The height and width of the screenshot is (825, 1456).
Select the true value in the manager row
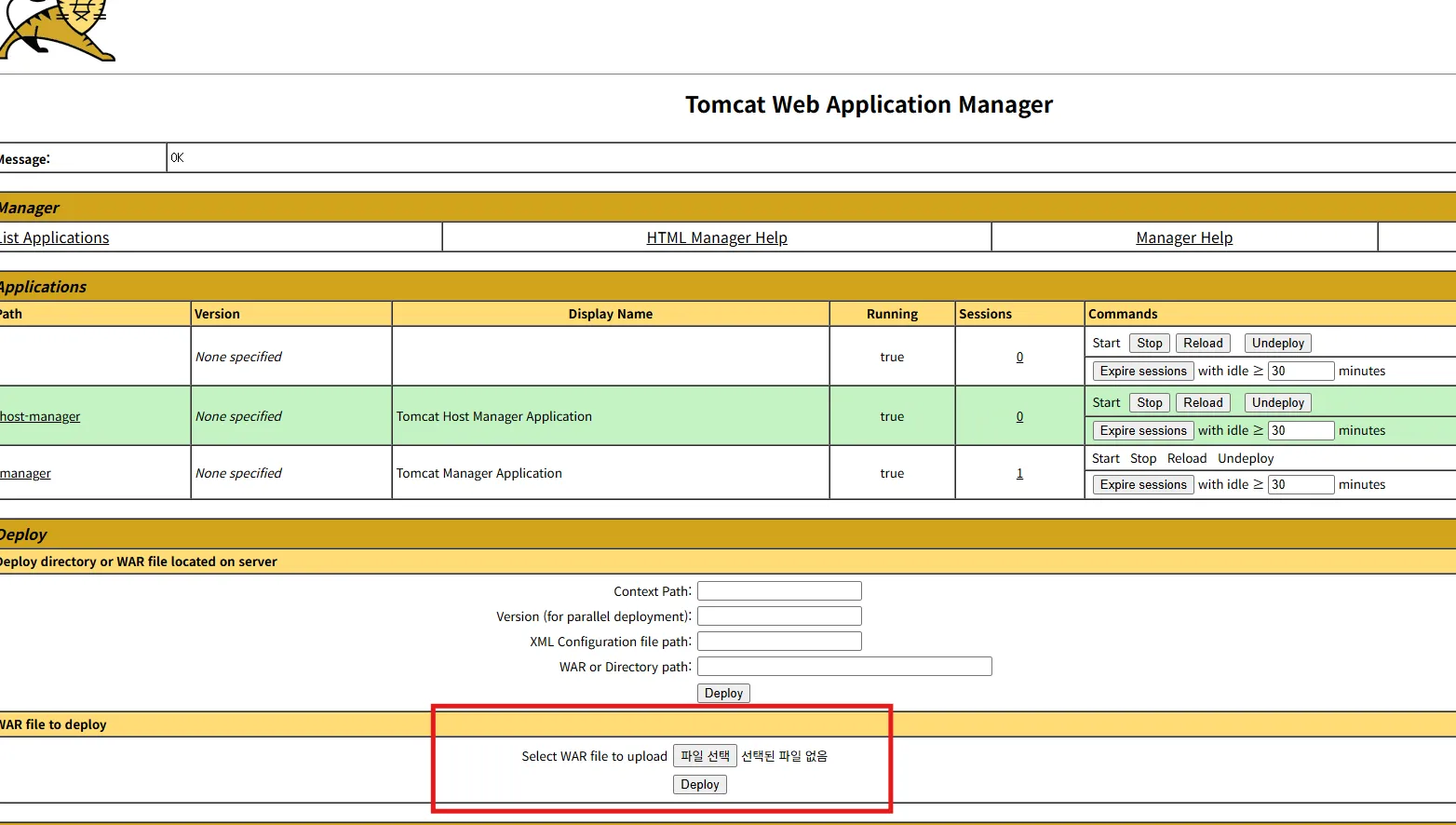click(892, 473)
